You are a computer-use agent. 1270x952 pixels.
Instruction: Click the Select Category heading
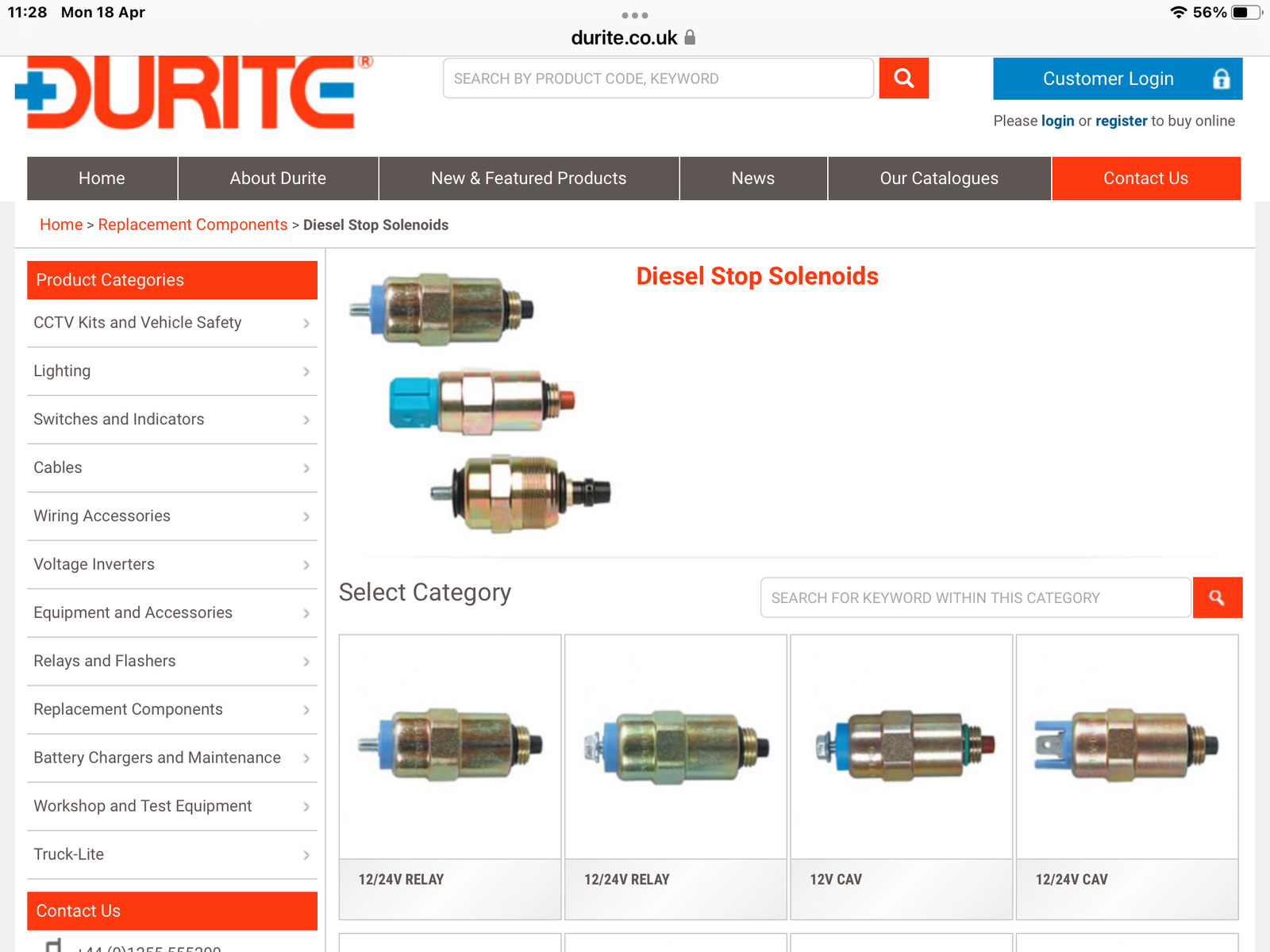[x=425, y=593]
